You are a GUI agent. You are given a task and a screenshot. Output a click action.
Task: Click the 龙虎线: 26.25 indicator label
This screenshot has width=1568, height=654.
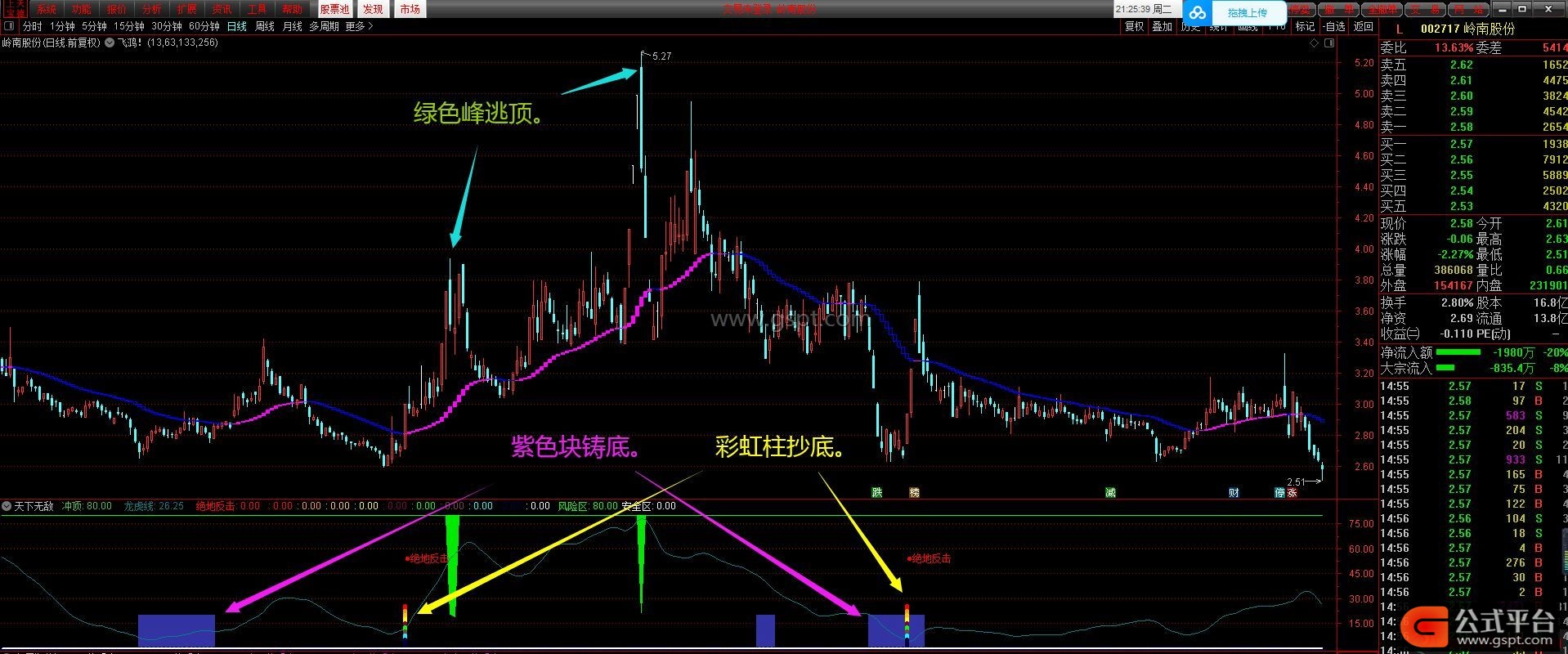154,506
